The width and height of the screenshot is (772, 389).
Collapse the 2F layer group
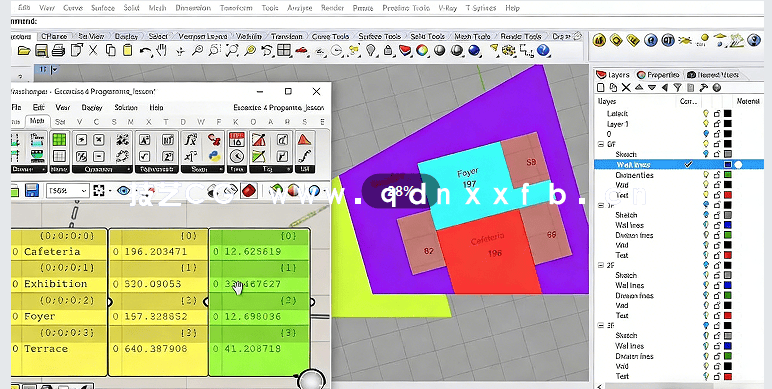601,265
